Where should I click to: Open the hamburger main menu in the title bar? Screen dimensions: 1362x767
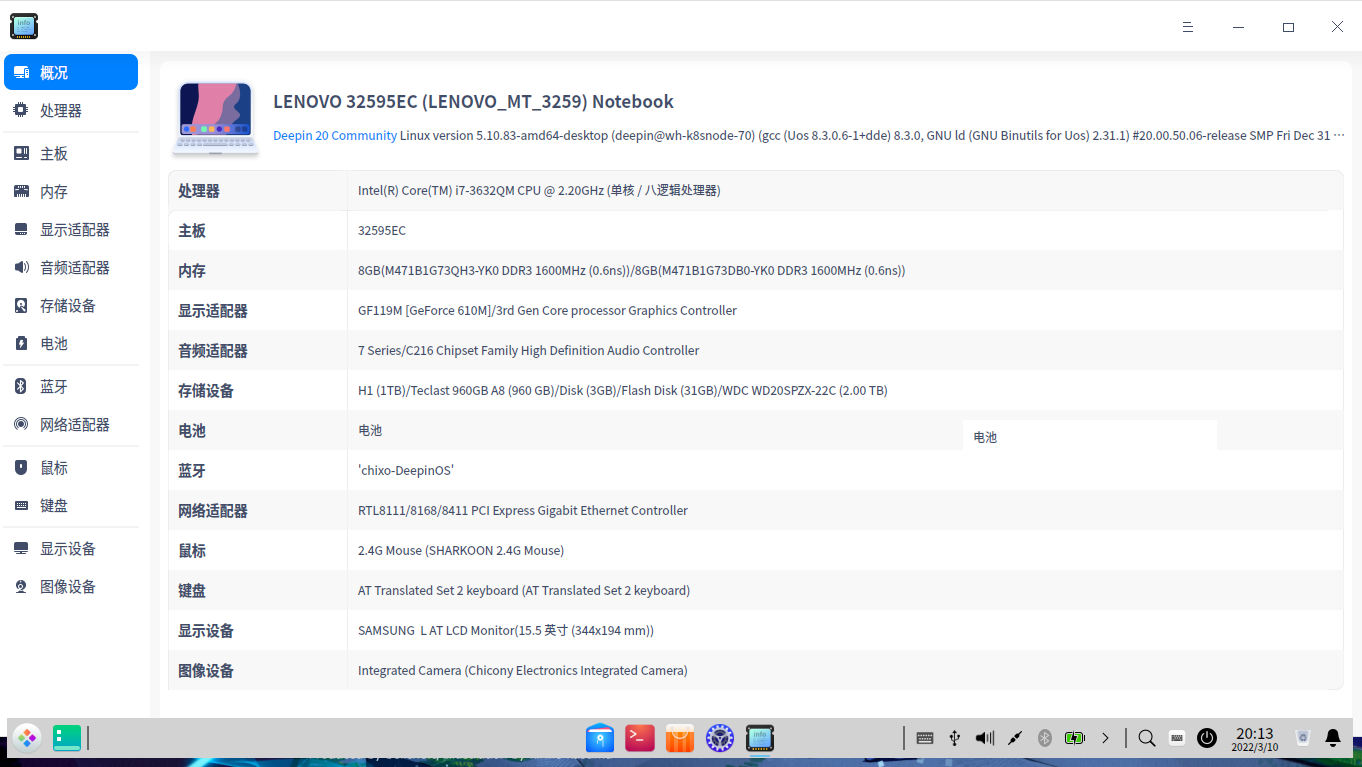1188,27
